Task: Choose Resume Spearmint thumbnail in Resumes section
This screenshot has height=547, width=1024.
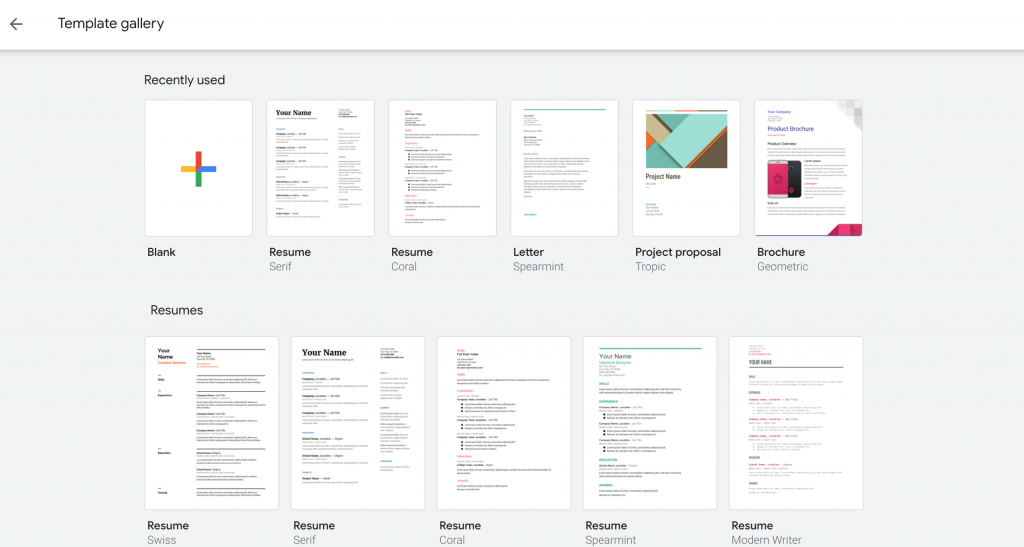Action: coord(650,423)
